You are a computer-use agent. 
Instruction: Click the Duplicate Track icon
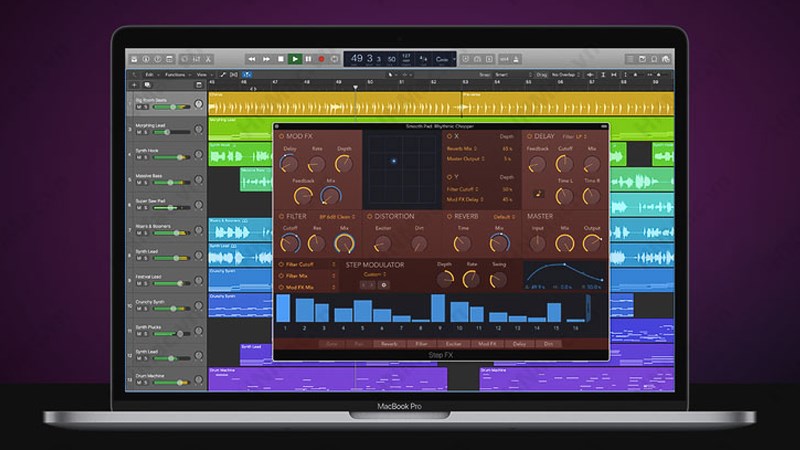pos(147,85)
